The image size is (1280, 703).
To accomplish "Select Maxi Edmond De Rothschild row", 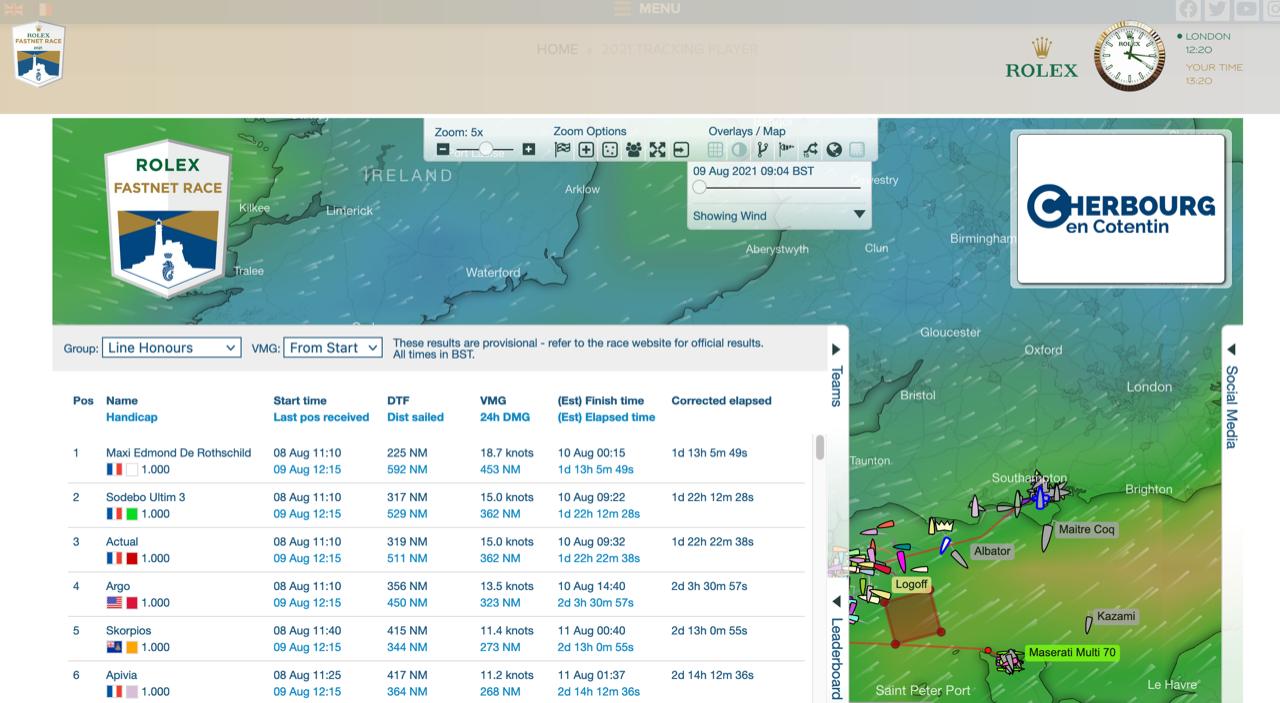I will 436,461.
